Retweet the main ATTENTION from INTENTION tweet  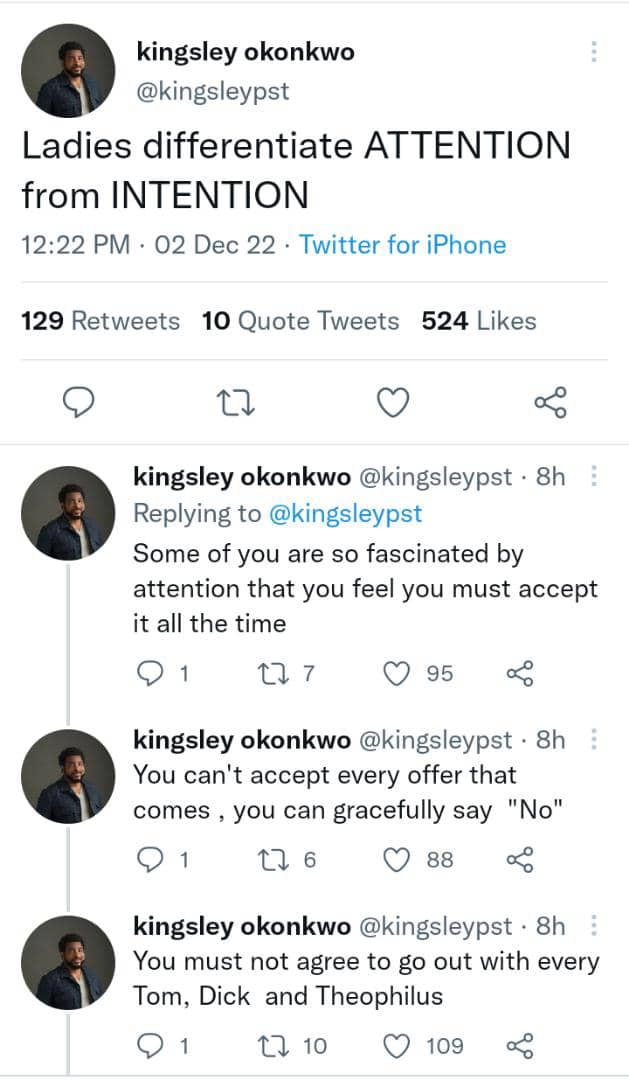pyautogui.click(x=237, y=402)
